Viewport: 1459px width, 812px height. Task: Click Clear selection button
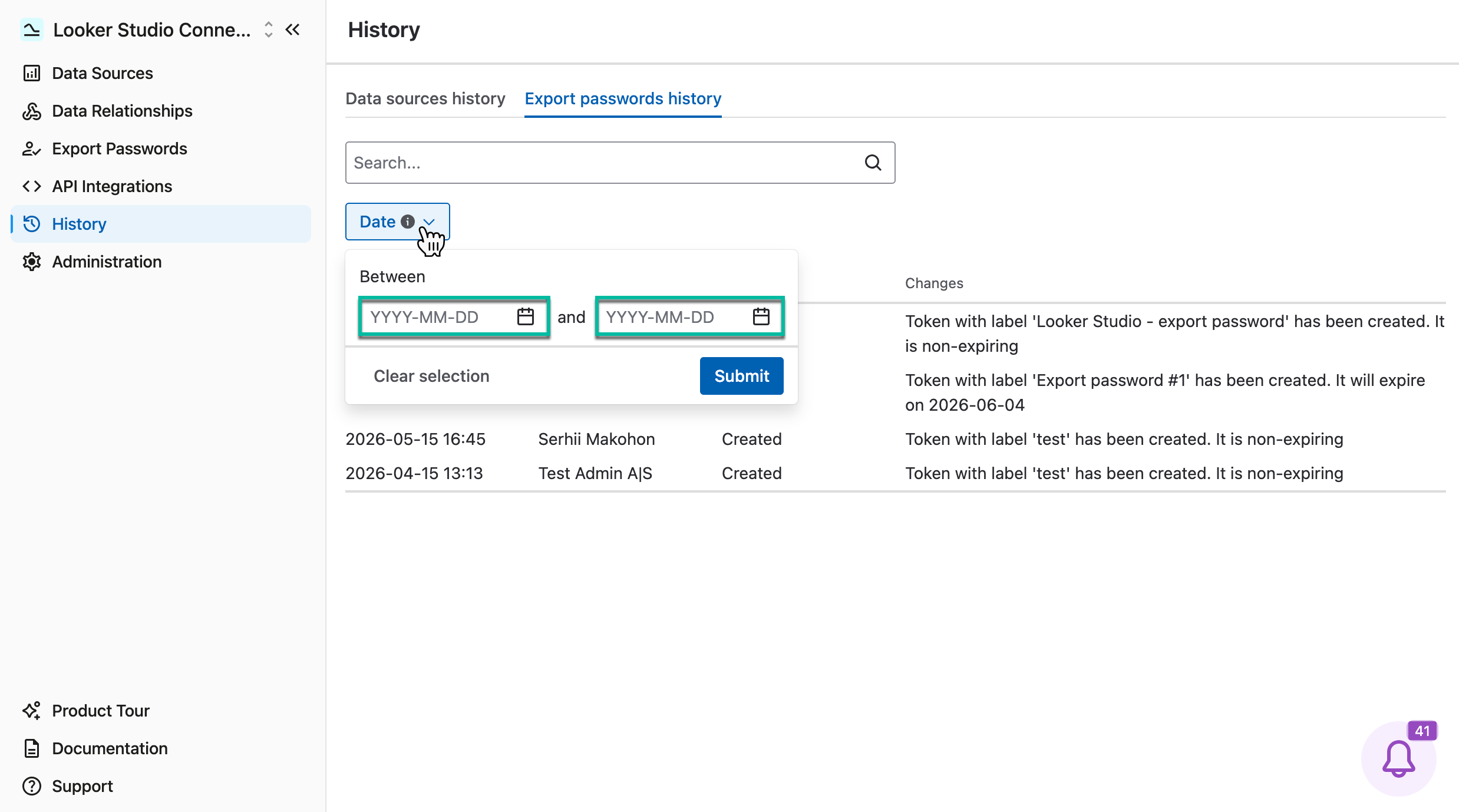[x=432, y=376]
